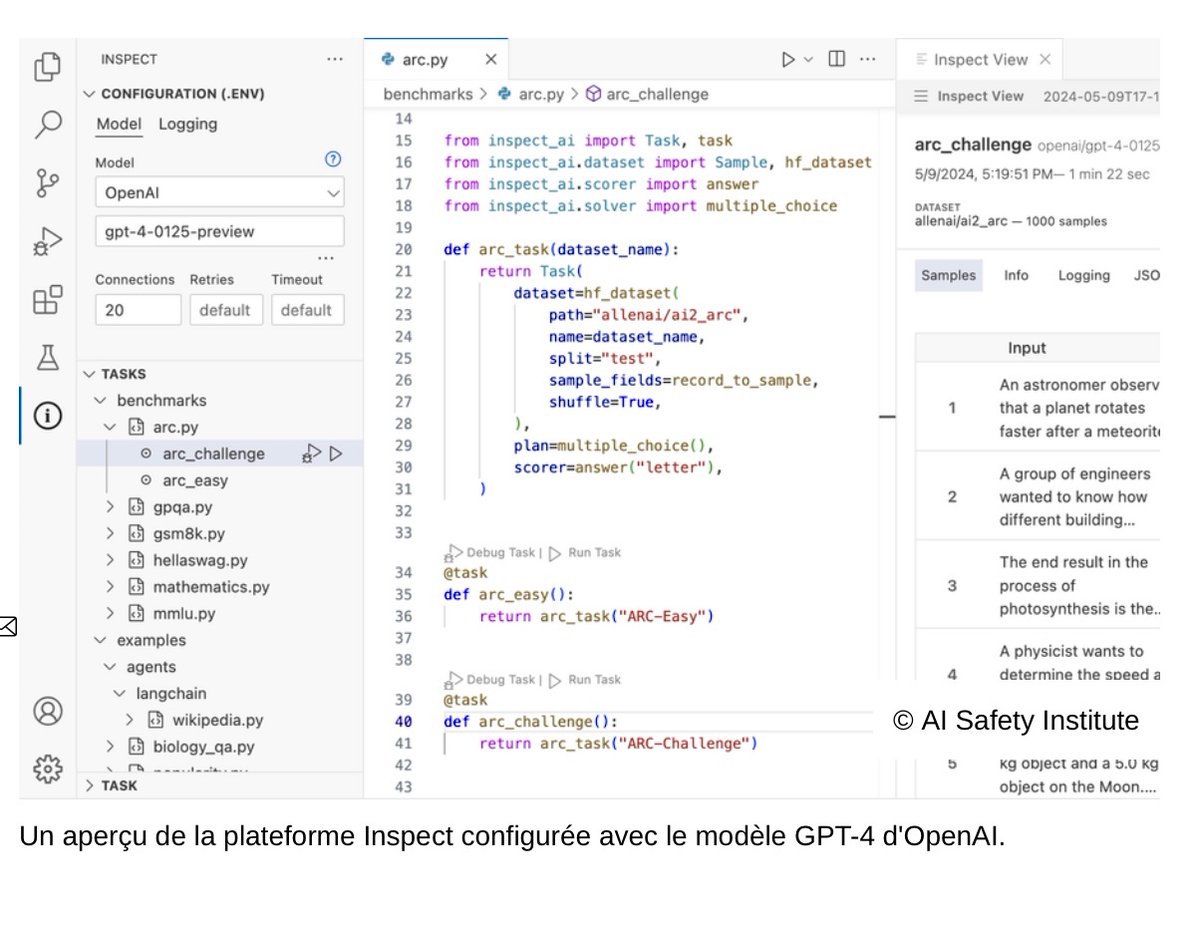The image size is (1200, 926).
Task: Open sample 2 about group of engineers
Action: [x=1038, y=497]
